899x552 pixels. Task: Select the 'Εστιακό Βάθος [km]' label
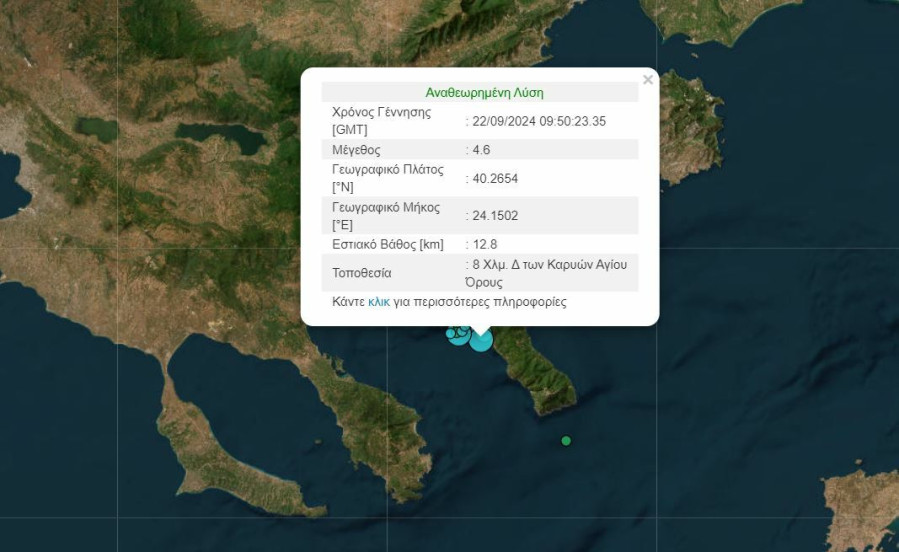point(387,244)
